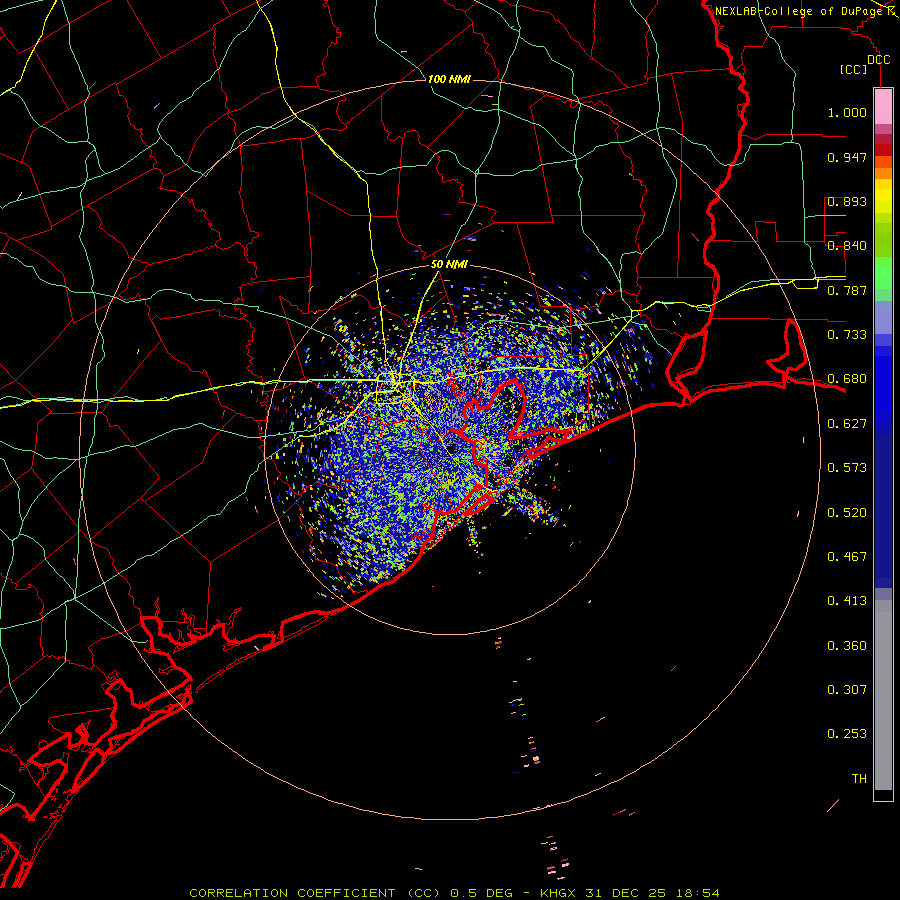
Task: Click the 0.253 color scale value
Action: coord(847,734)
